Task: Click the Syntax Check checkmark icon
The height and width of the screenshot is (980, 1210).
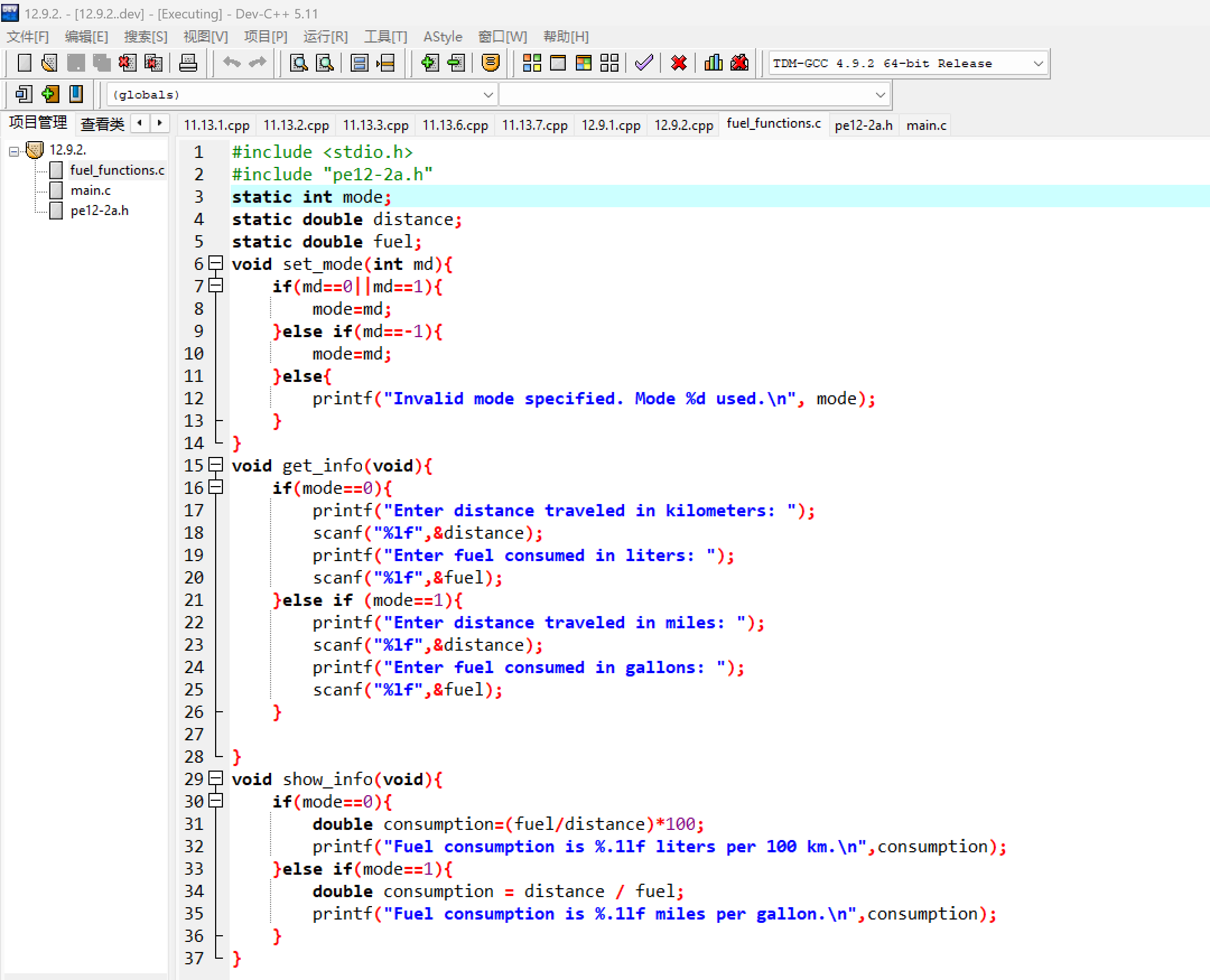Action: click(644, 63)
